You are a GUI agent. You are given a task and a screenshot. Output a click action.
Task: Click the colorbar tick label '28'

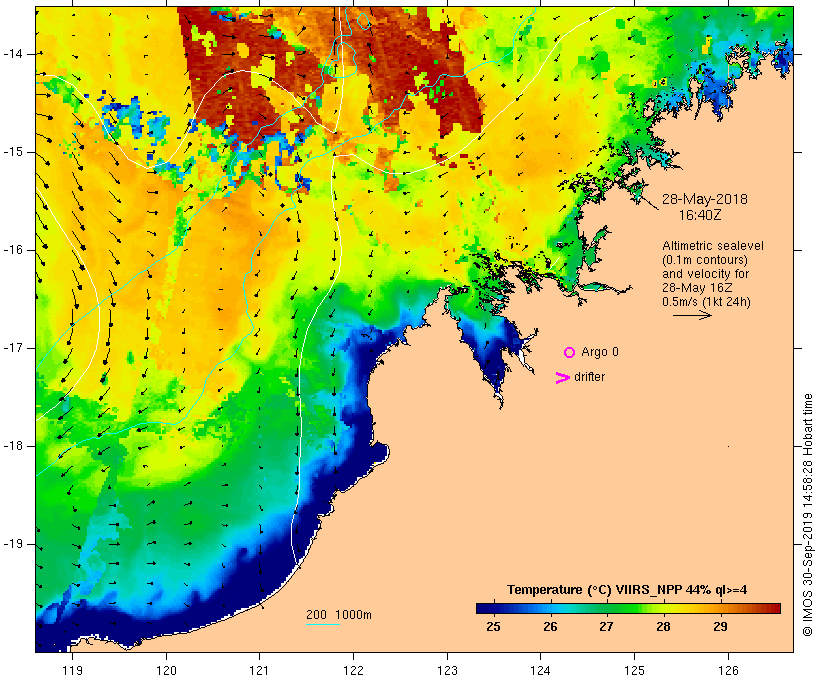663,627
